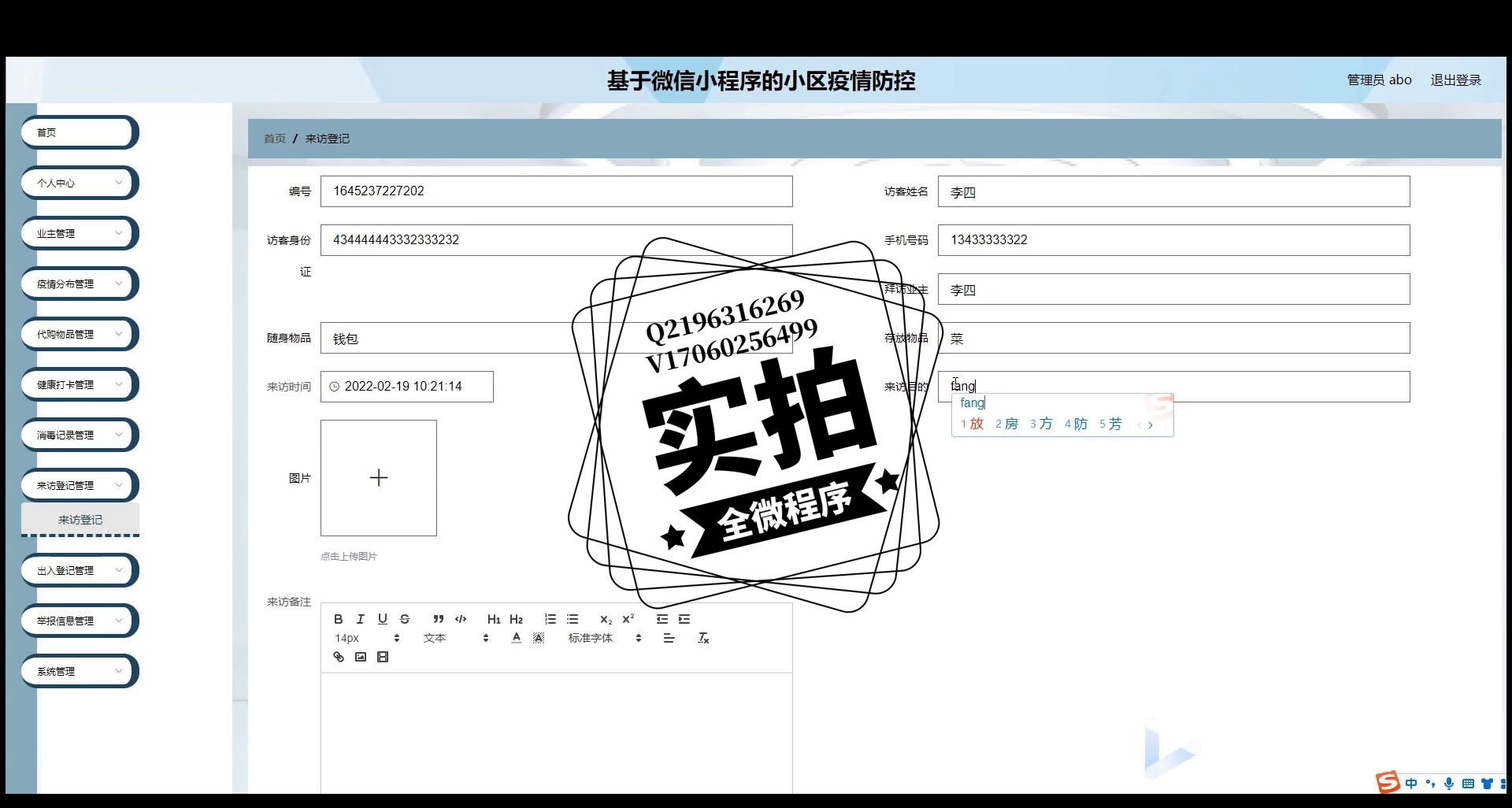Click the 访客身份证 input field
Viewport: 1512px width, 808px height.
pyautogui.click(x=556, y=240)
